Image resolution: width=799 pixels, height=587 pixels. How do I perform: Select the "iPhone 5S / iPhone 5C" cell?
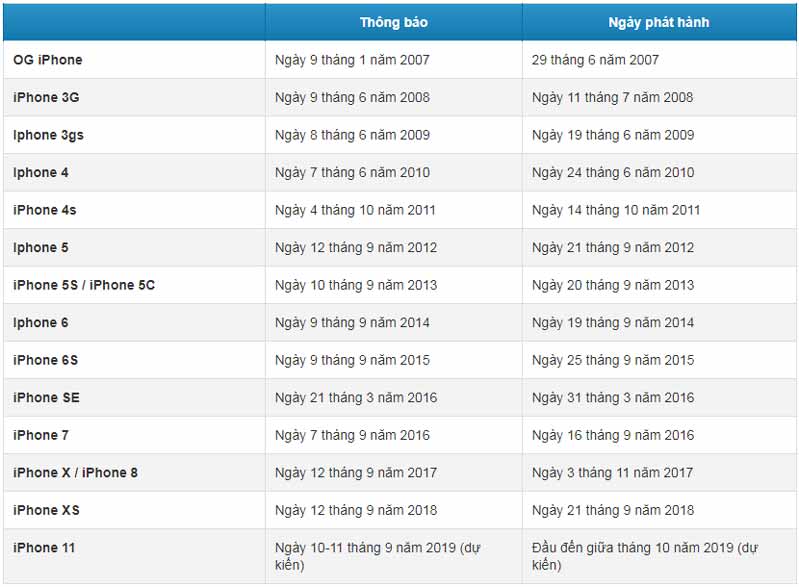coord(84,285)
